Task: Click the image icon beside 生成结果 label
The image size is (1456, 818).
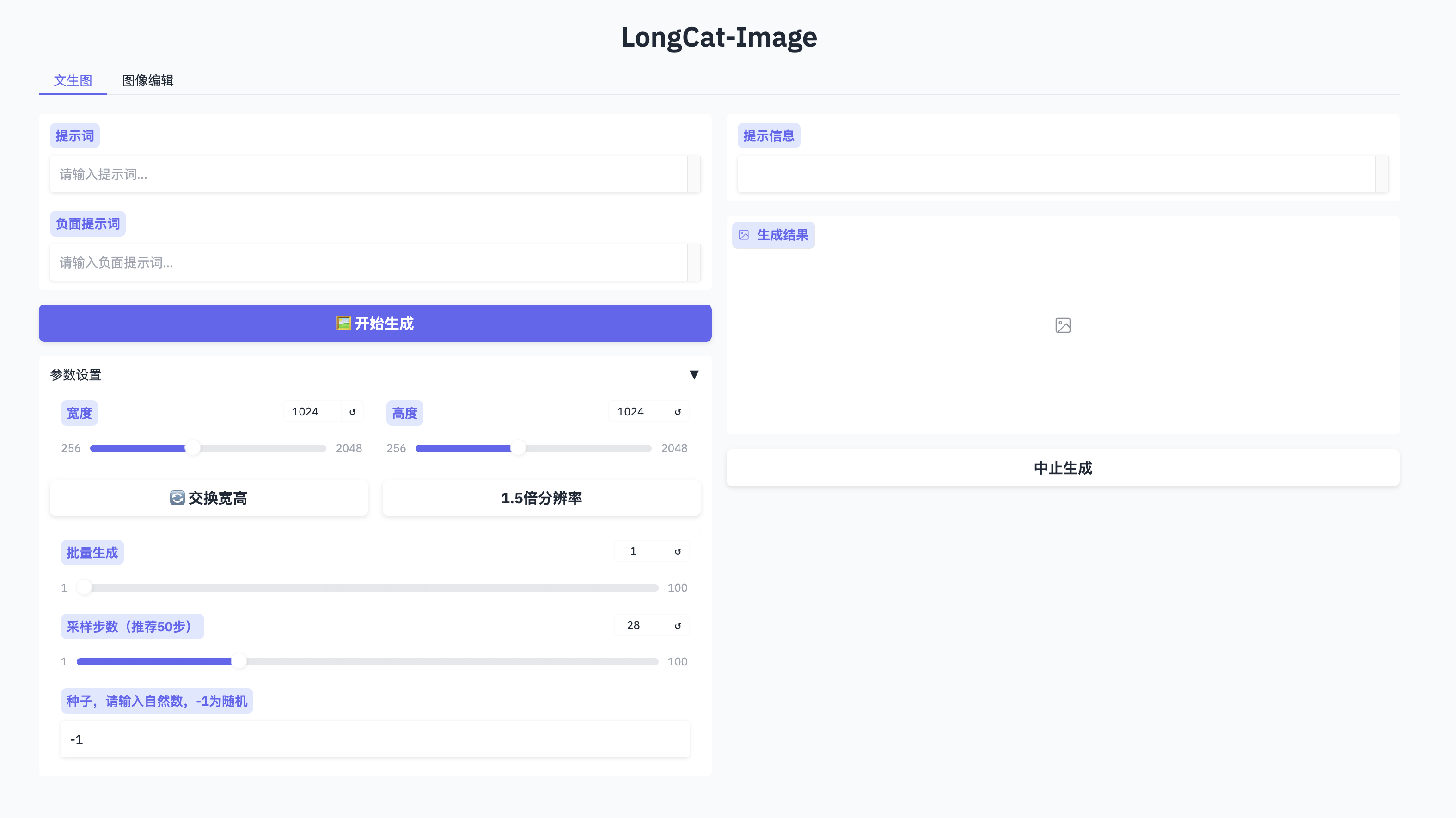Action: (744, 235)
